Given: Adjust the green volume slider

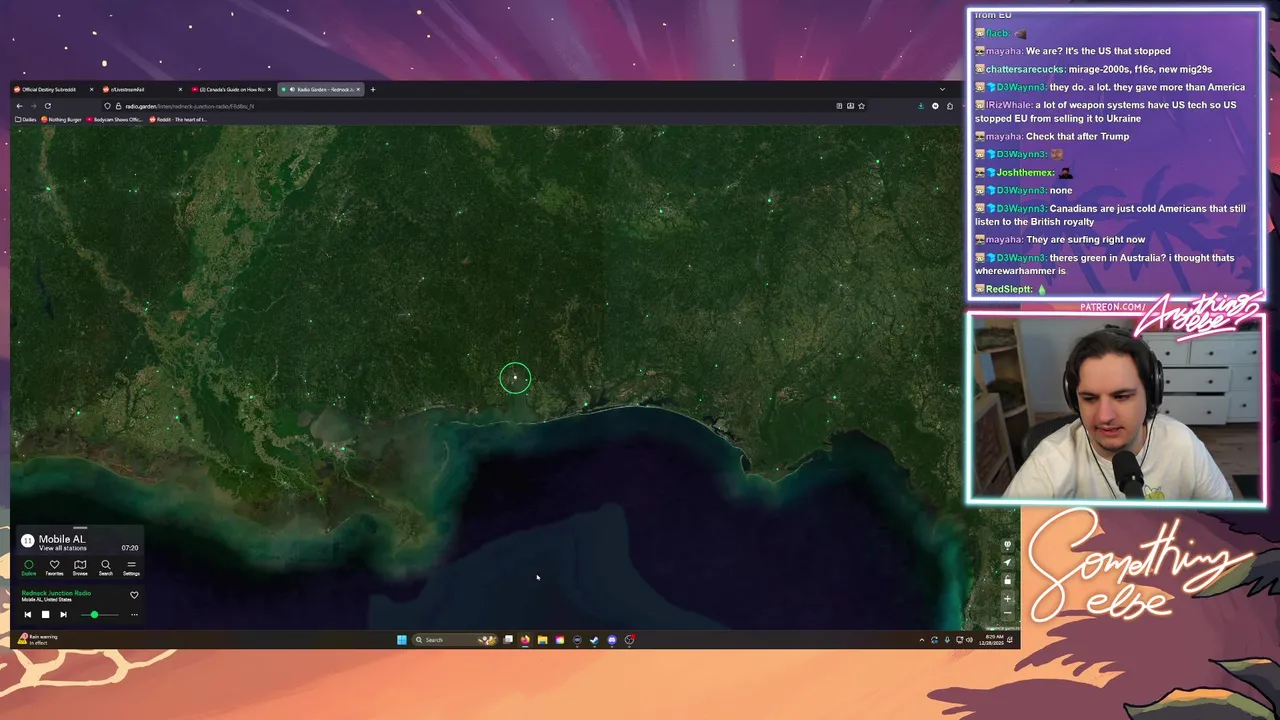Looking at the screenshot, I should click(94, 615).
